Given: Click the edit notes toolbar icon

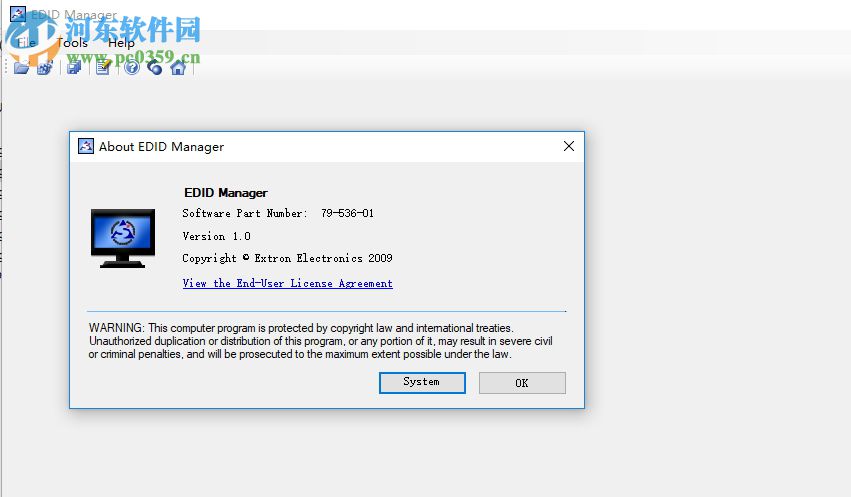Looking at the screenshot, I should 103,67.
